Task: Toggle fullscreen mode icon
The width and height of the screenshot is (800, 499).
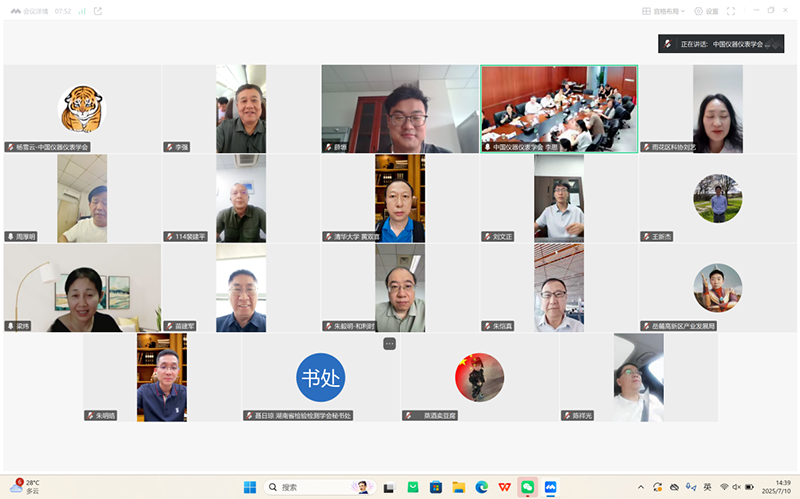Action: pos(731,11)
